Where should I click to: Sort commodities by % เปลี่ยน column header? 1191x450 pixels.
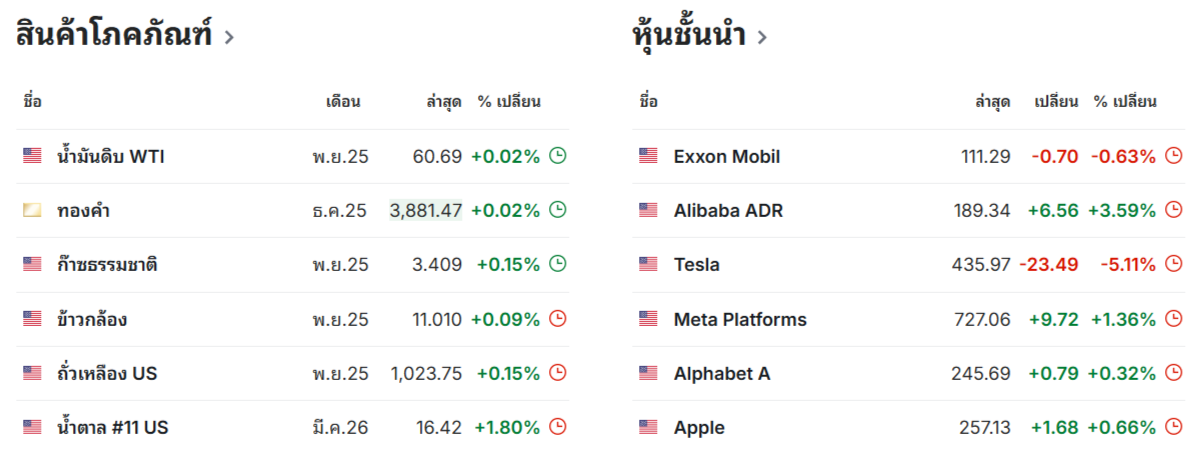pos(509,101)
